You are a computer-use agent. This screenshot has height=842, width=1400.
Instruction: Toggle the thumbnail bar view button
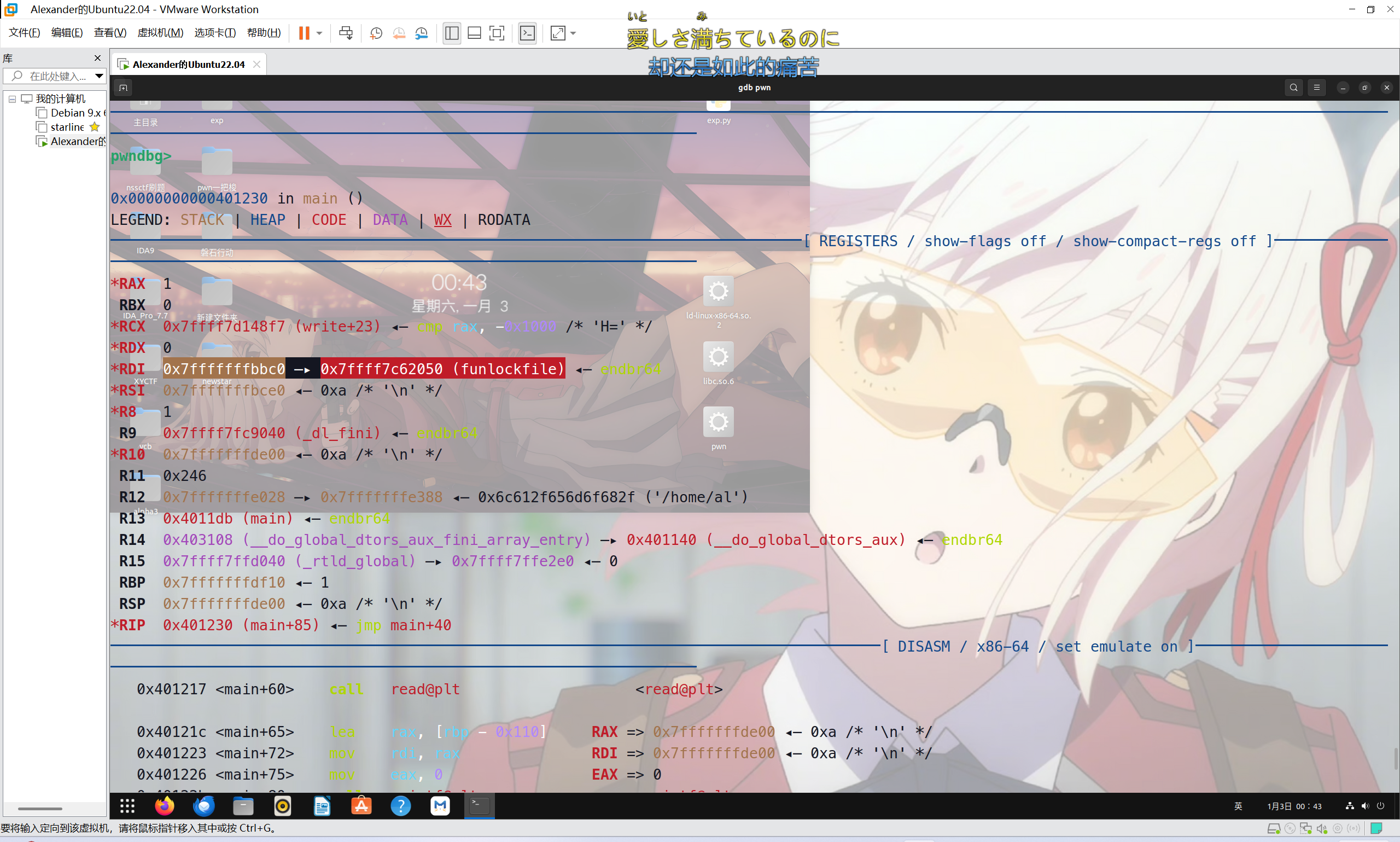pos(474,33)
